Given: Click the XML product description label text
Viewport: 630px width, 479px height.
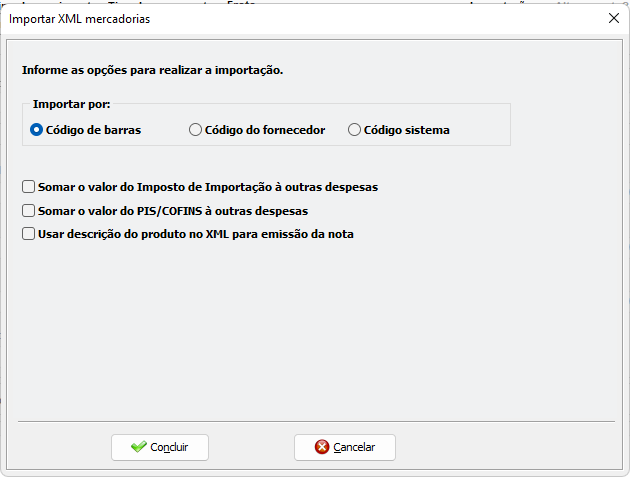Looking at the screenshot, I should 195,235.
